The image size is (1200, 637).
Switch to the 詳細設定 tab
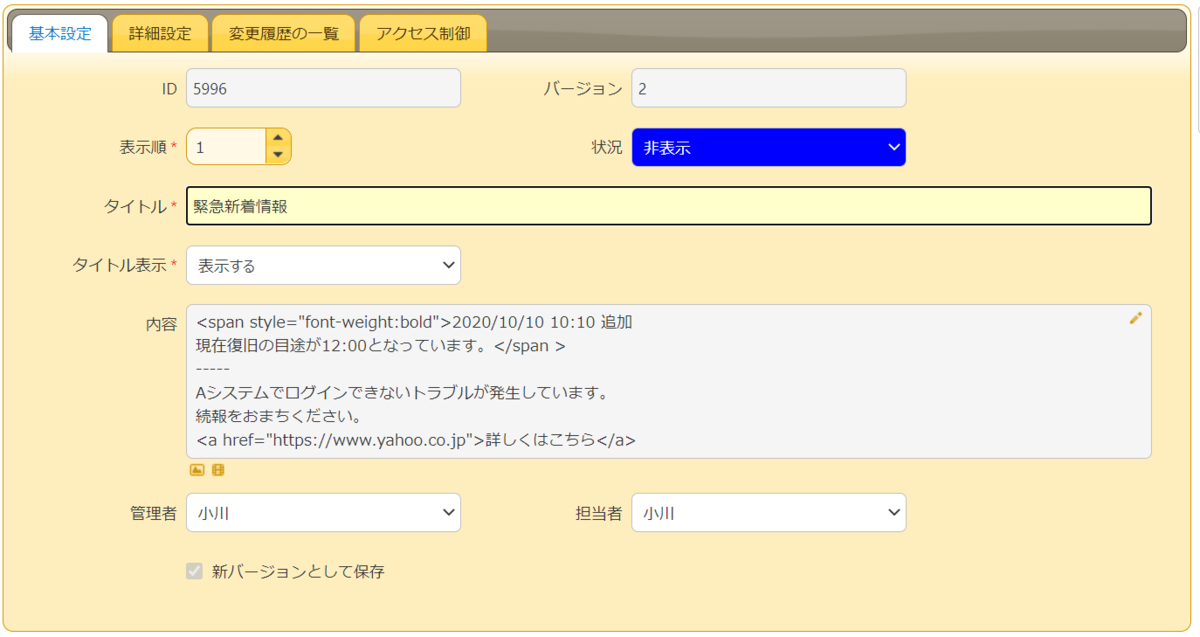click(159, 32)
